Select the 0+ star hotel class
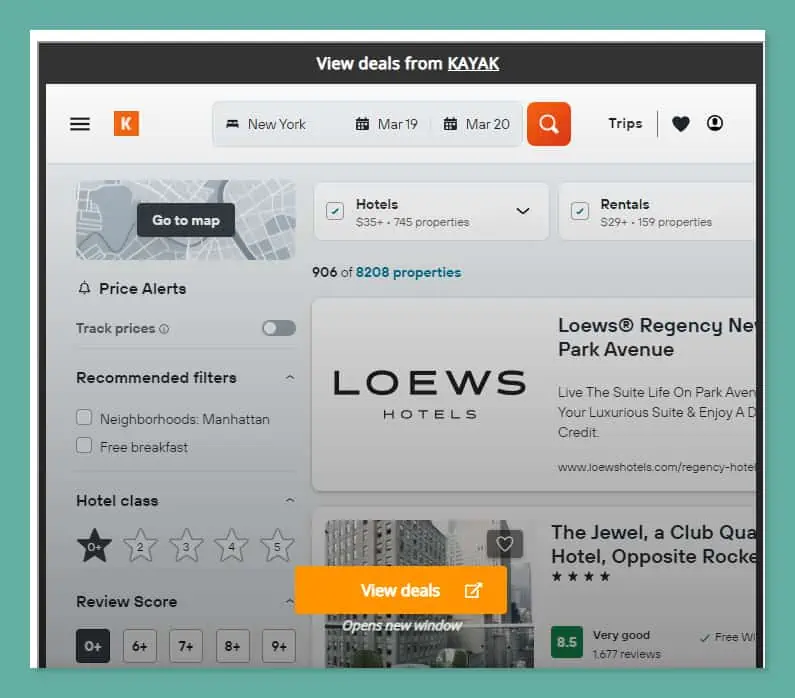Image resolution: width=795 pixels, height=698 pixels. point(94,546)
